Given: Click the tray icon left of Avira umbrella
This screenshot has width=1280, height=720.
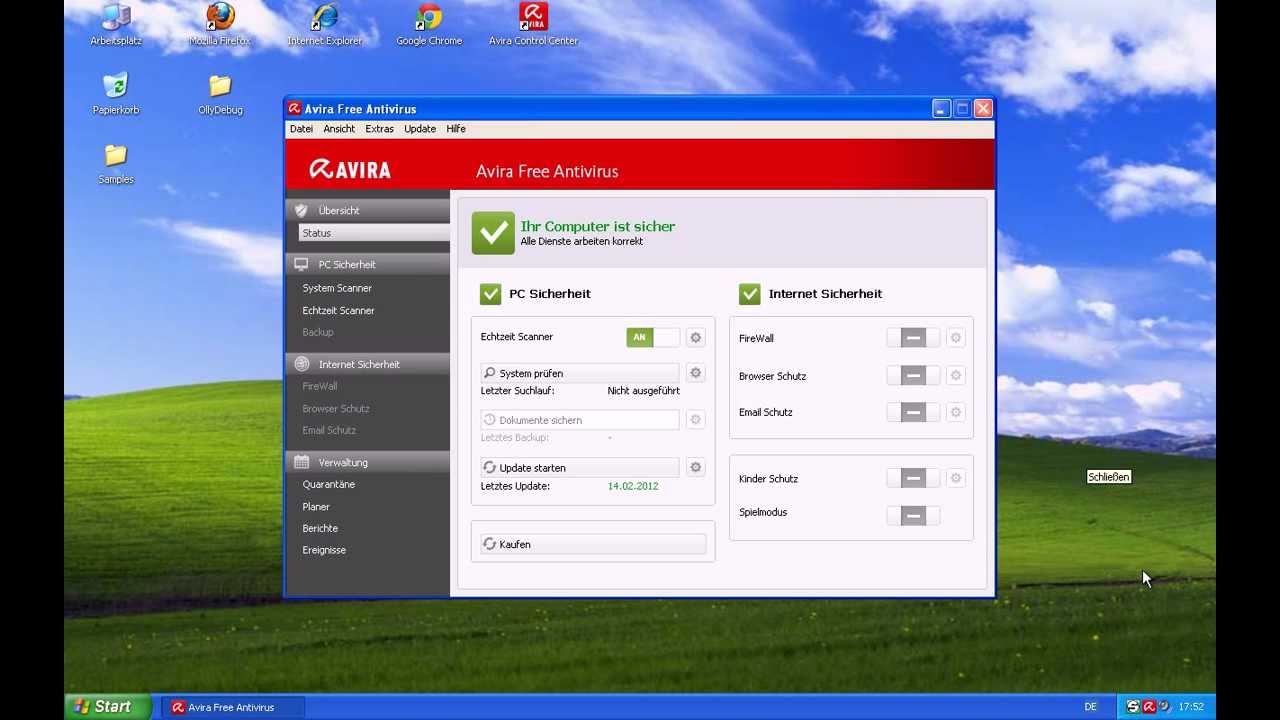Looking at the screenshot, I should pos(1133,707).
